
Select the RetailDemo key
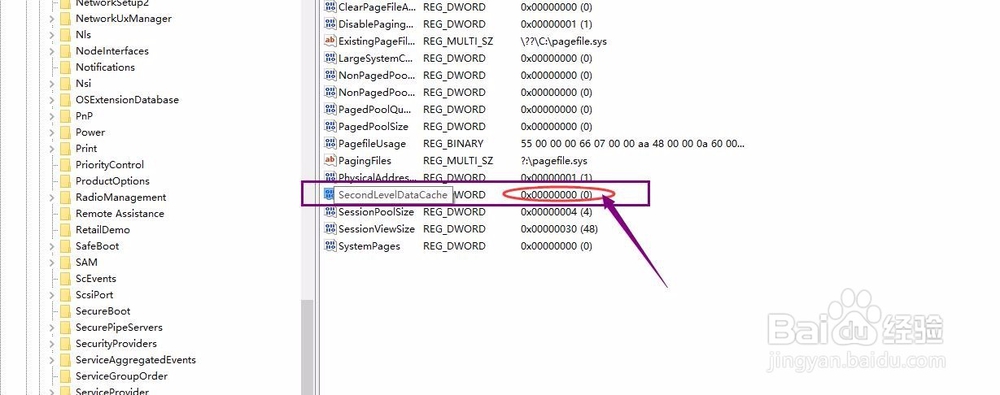[103, 230]
